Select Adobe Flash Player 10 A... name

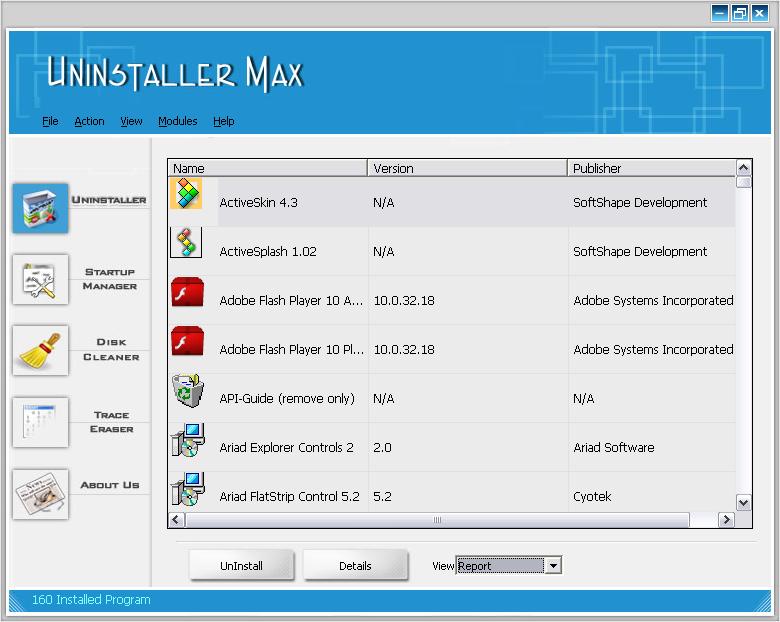point(291,301)
